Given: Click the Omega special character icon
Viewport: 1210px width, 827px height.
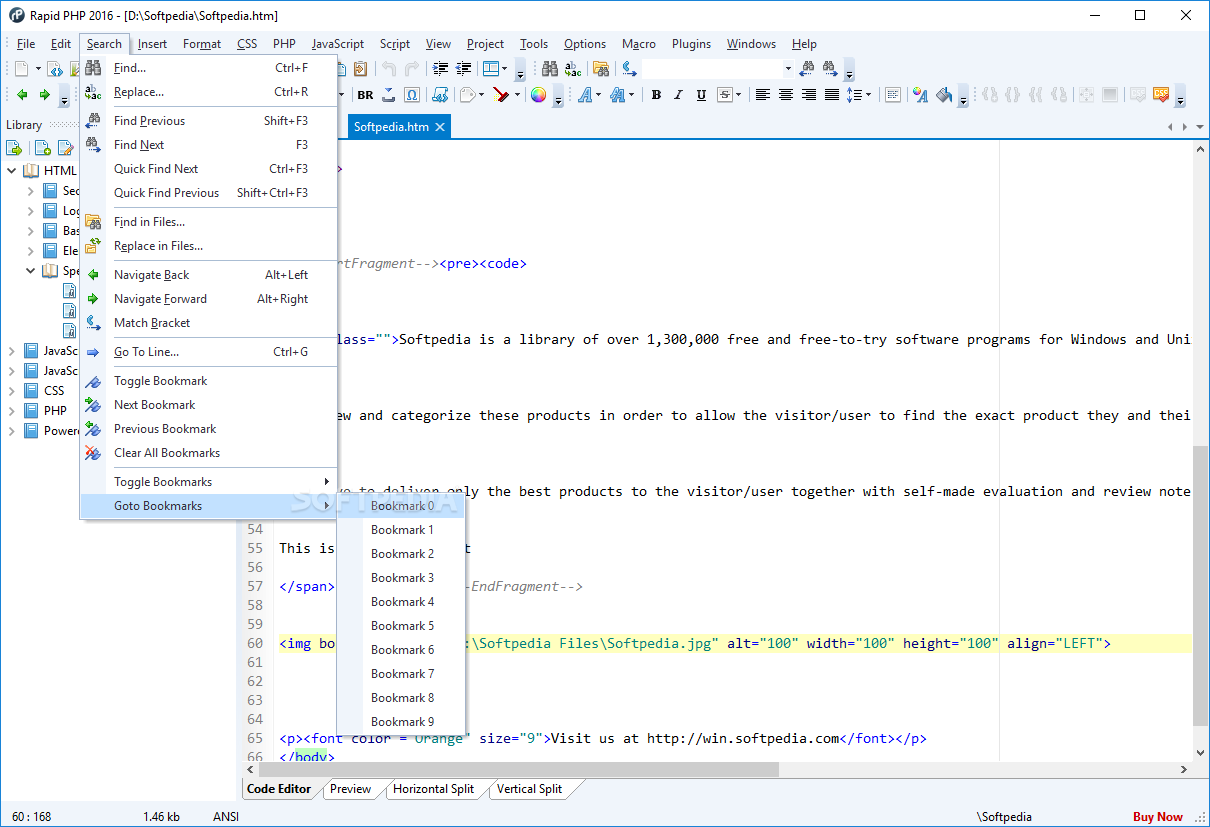Looking at the screenshot, I should point(412,95).
